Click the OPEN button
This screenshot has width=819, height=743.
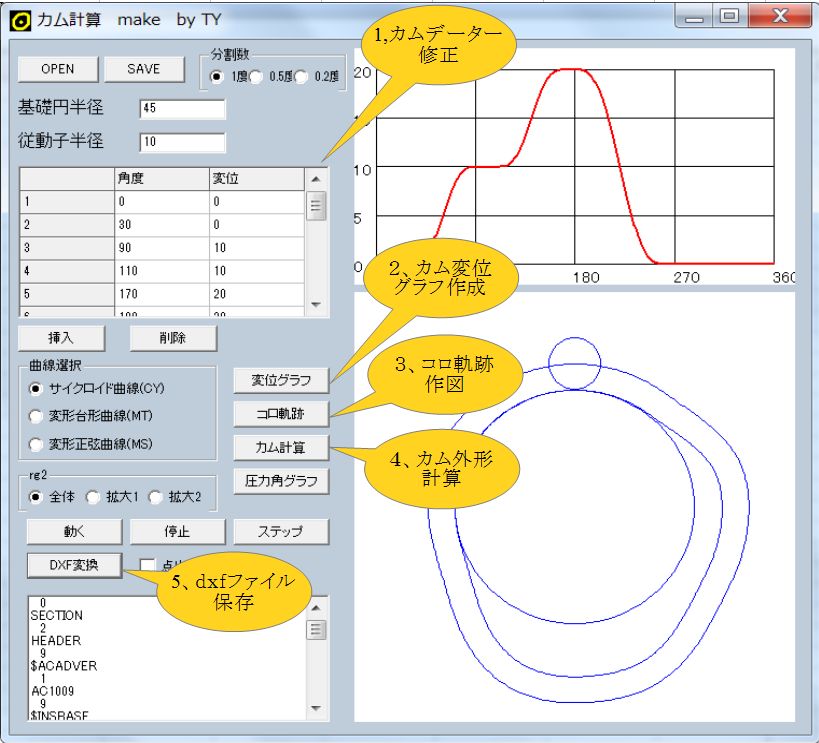coord(58,68)
